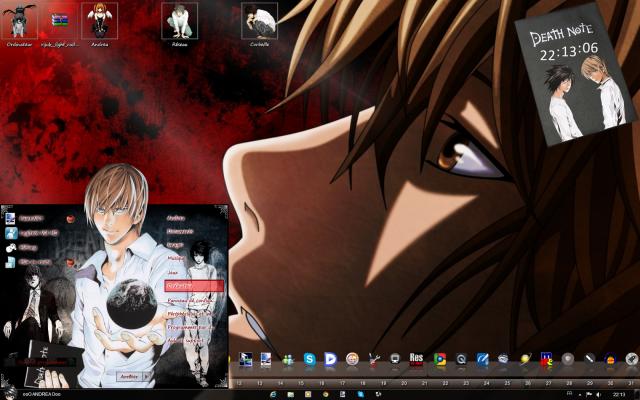Open the Ordinateur desktop icon
The height and width of the screenshot is (400, 640).
point(19,24)
